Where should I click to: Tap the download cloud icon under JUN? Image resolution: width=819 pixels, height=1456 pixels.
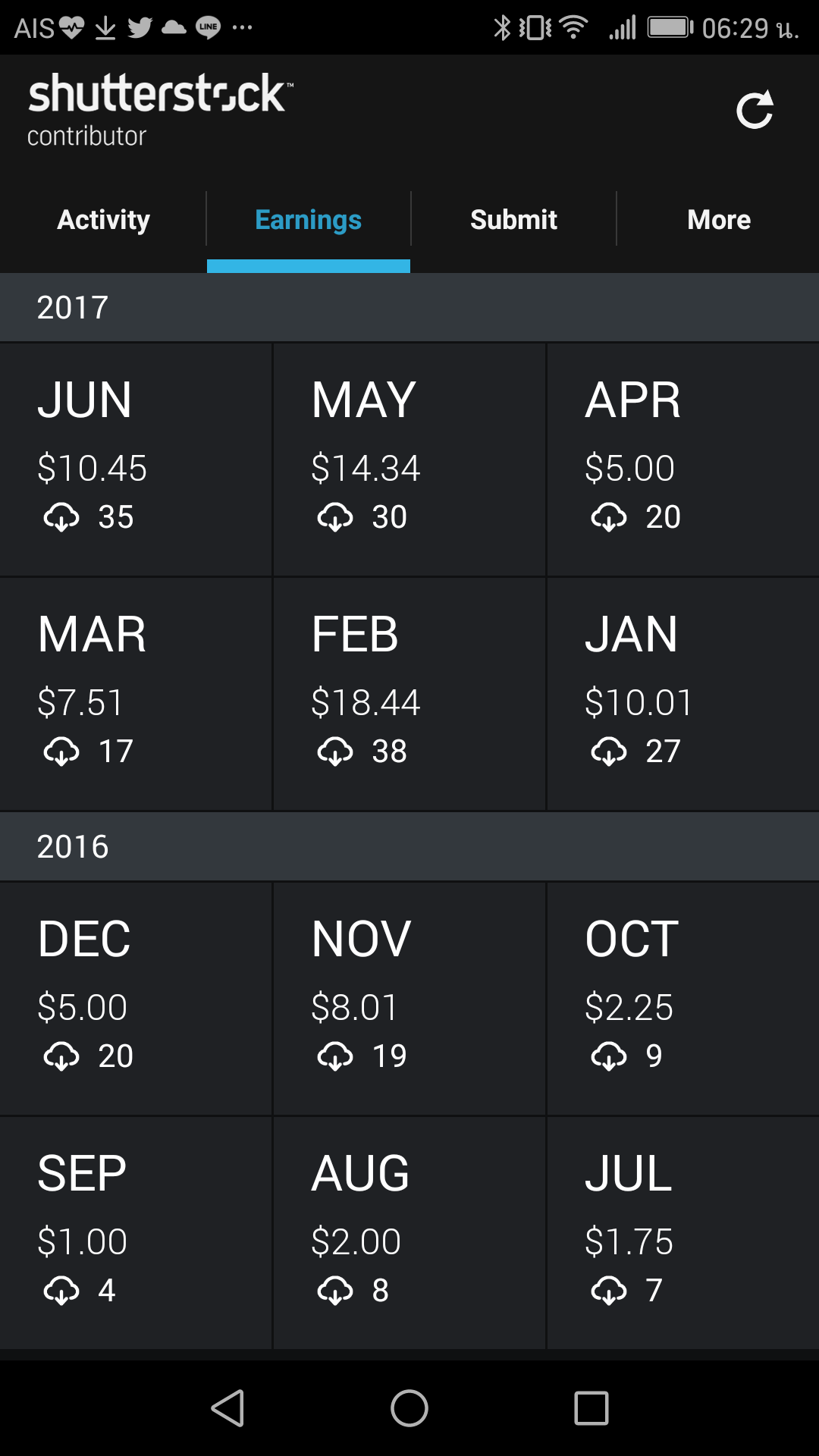(61, 518)
